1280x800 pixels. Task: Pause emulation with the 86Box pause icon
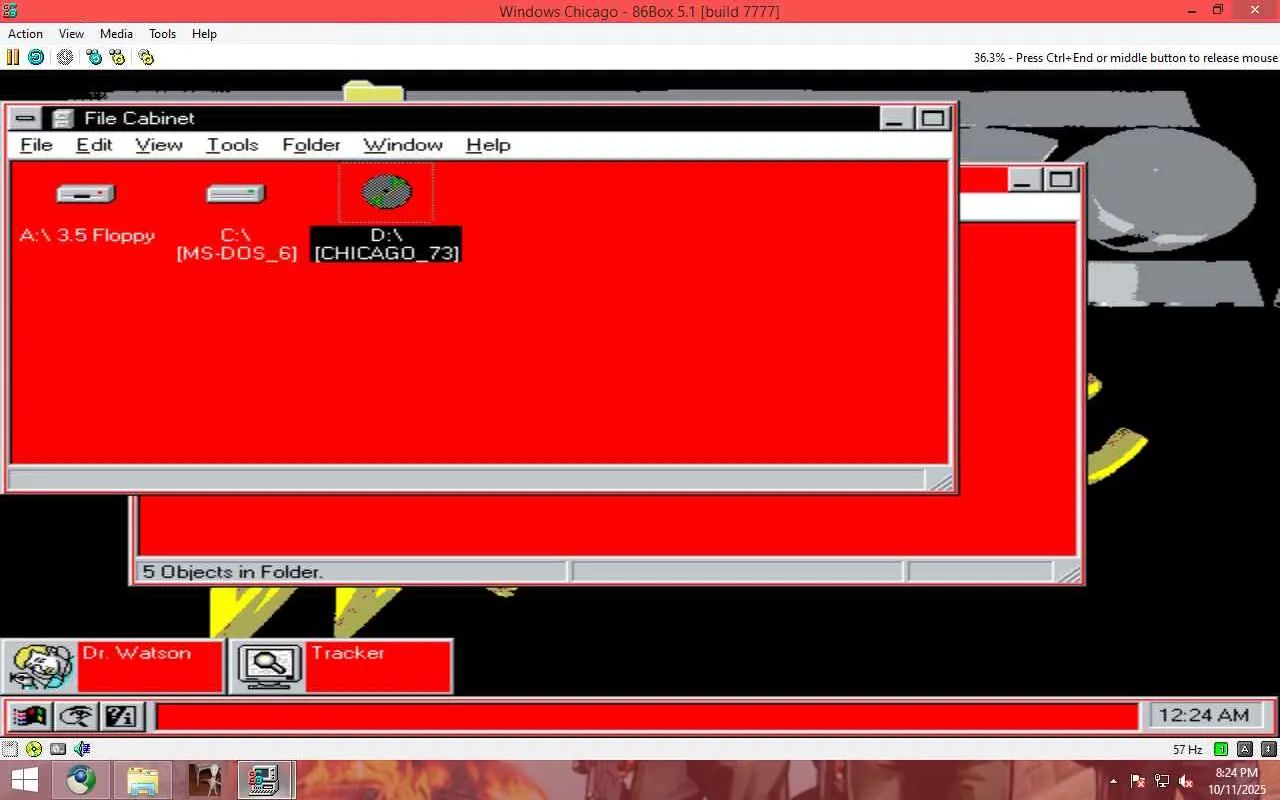(x=13, y=57)
